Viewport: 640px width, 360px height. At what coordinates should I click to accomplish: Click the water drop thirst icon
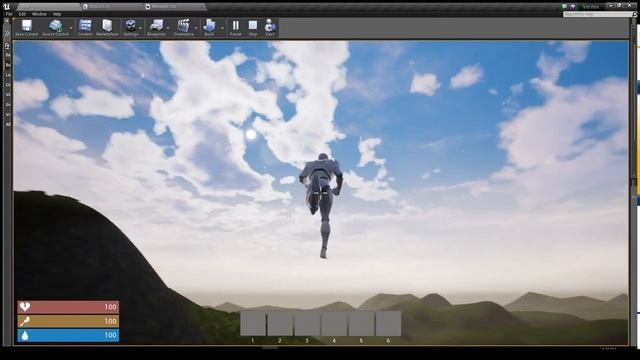click(x=25, y=336)
